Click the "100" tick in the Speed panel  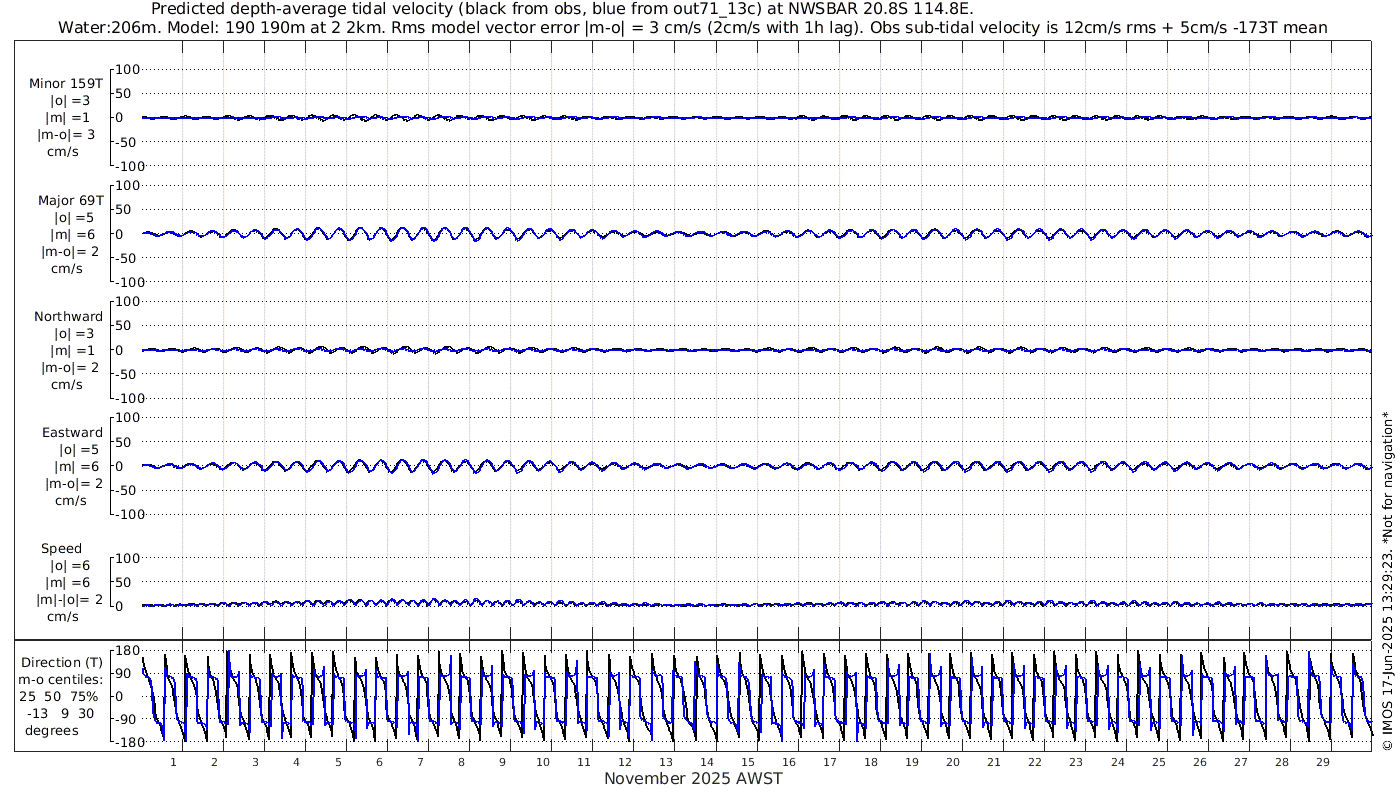click(x=126, y=557)
